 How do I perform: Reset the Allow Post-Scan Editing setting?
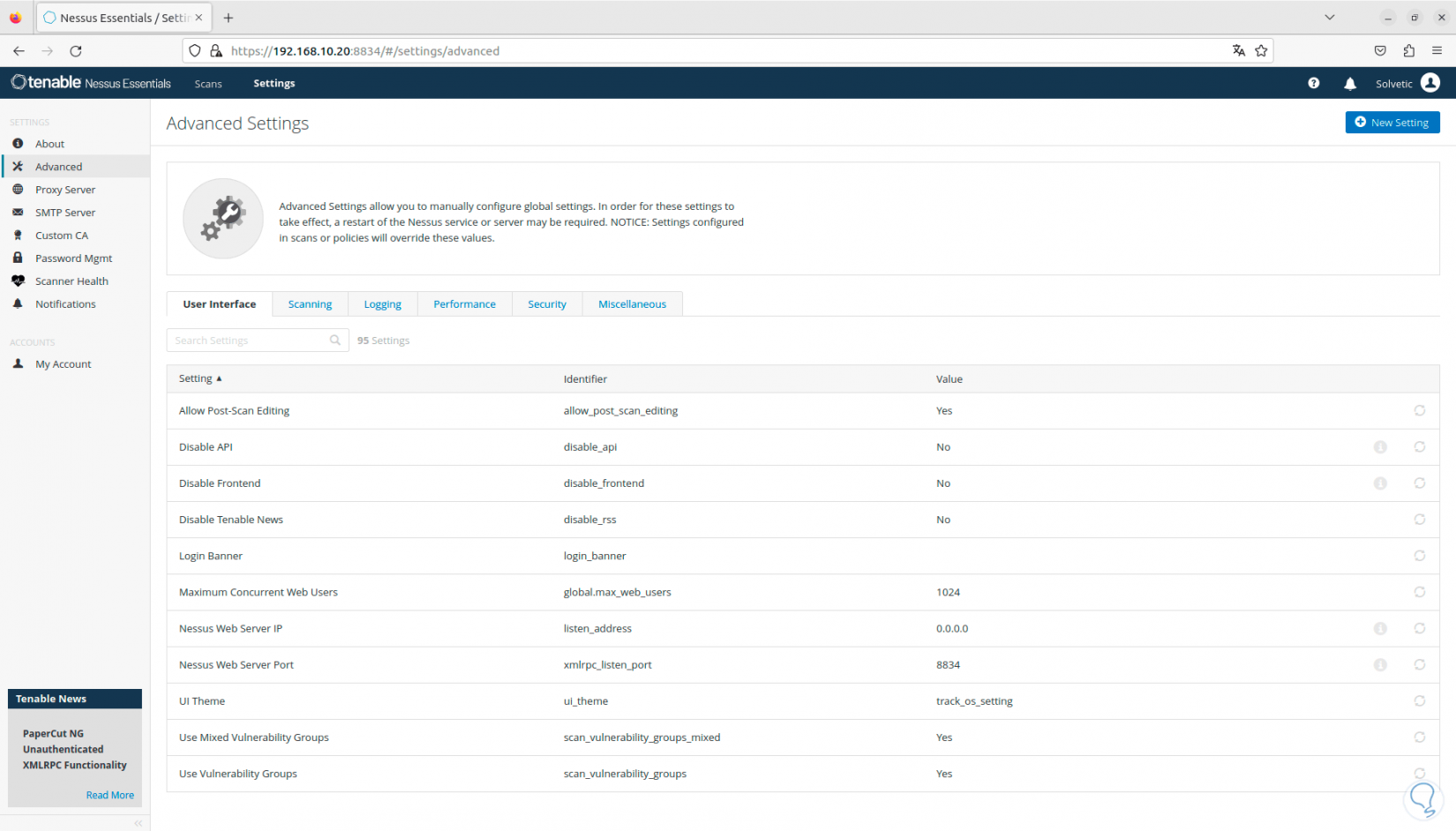[x=1419, y=410]
